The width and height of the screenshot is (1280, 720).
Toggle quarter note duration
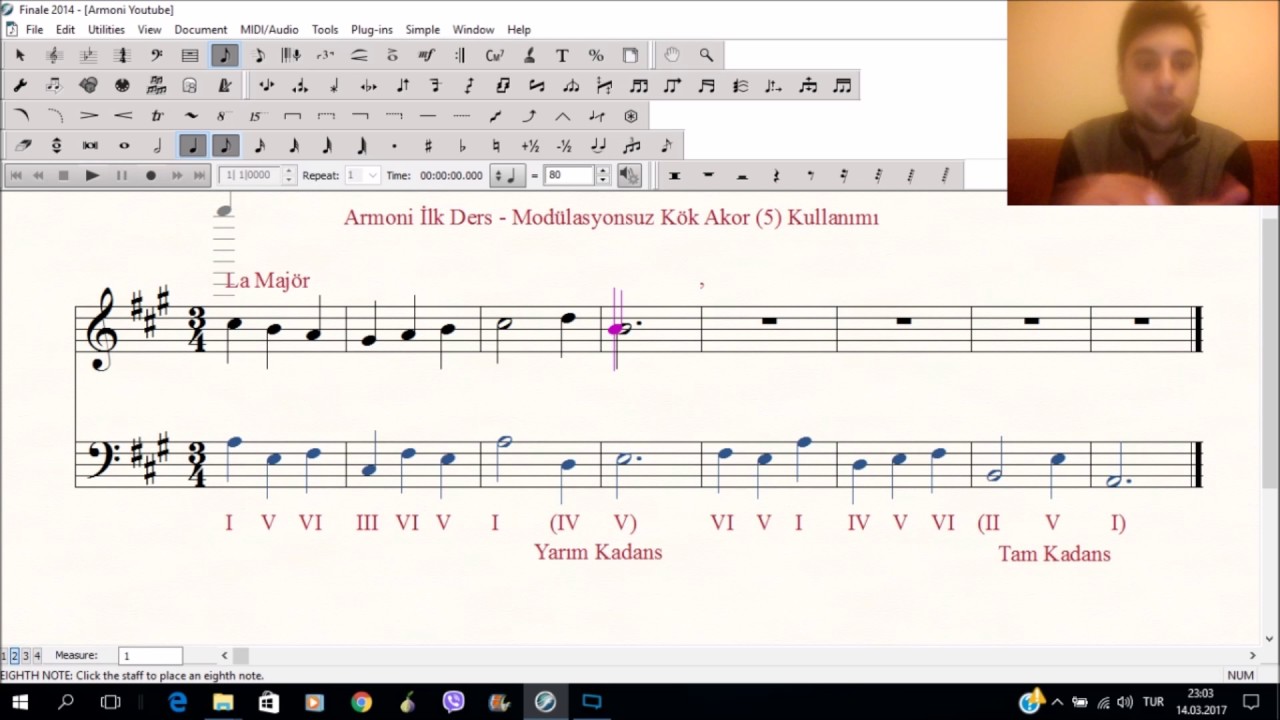tap(192, 146)
